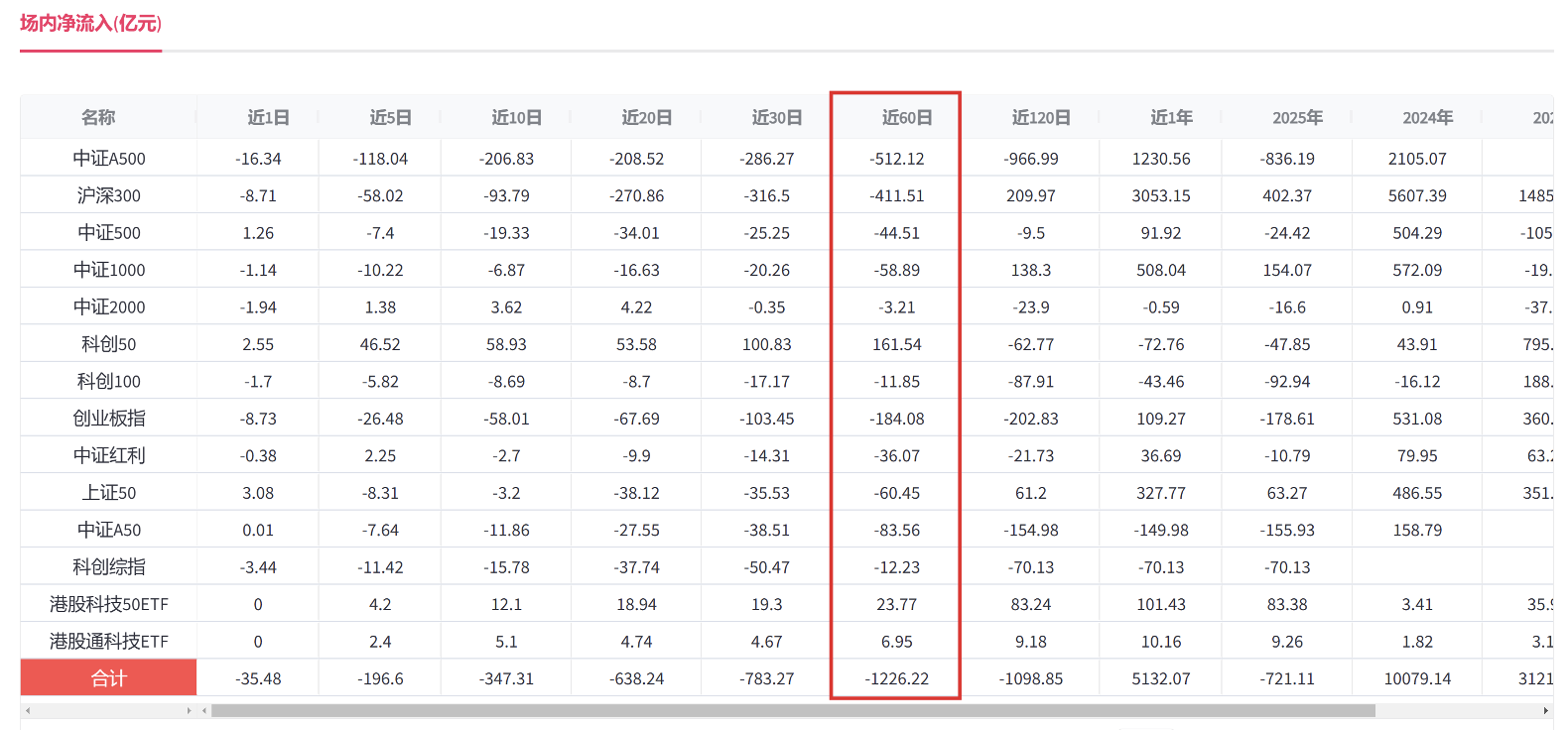Click the red 合计 total cell
Viewport: 1568px width, 730px height.
click(109, 678)
